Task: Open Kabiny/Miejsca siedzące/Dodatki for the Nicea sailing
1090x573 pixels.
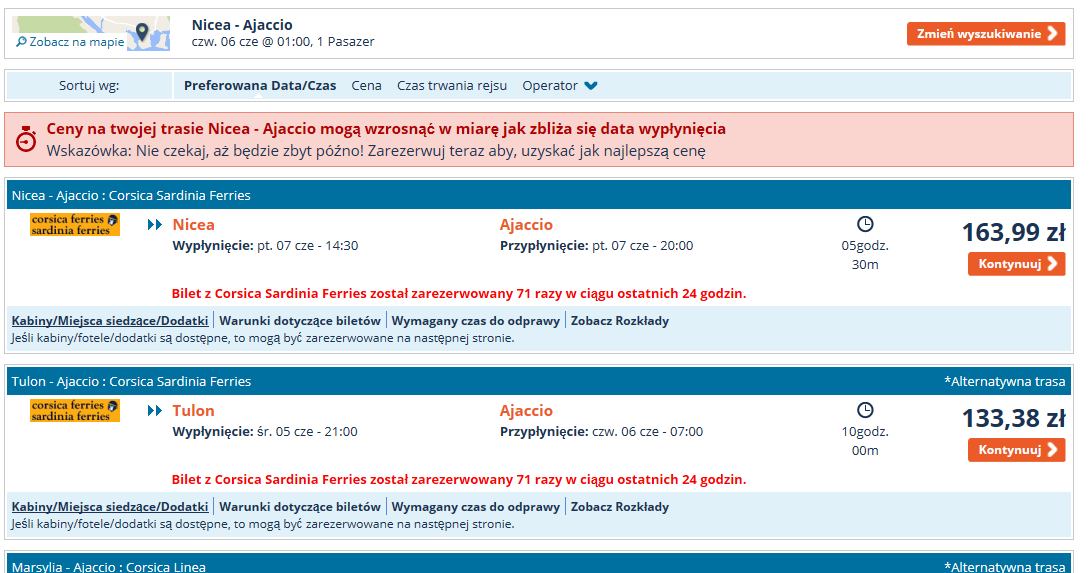Action: pyautogui.click(x=110, y=321)
